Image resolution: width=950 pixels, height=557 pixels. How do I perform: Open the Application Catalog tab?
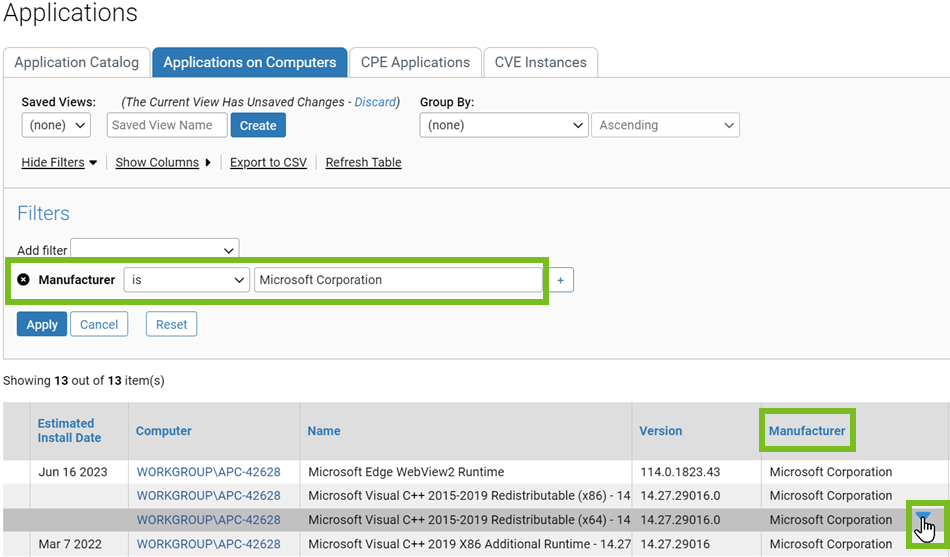coord(76,62)
